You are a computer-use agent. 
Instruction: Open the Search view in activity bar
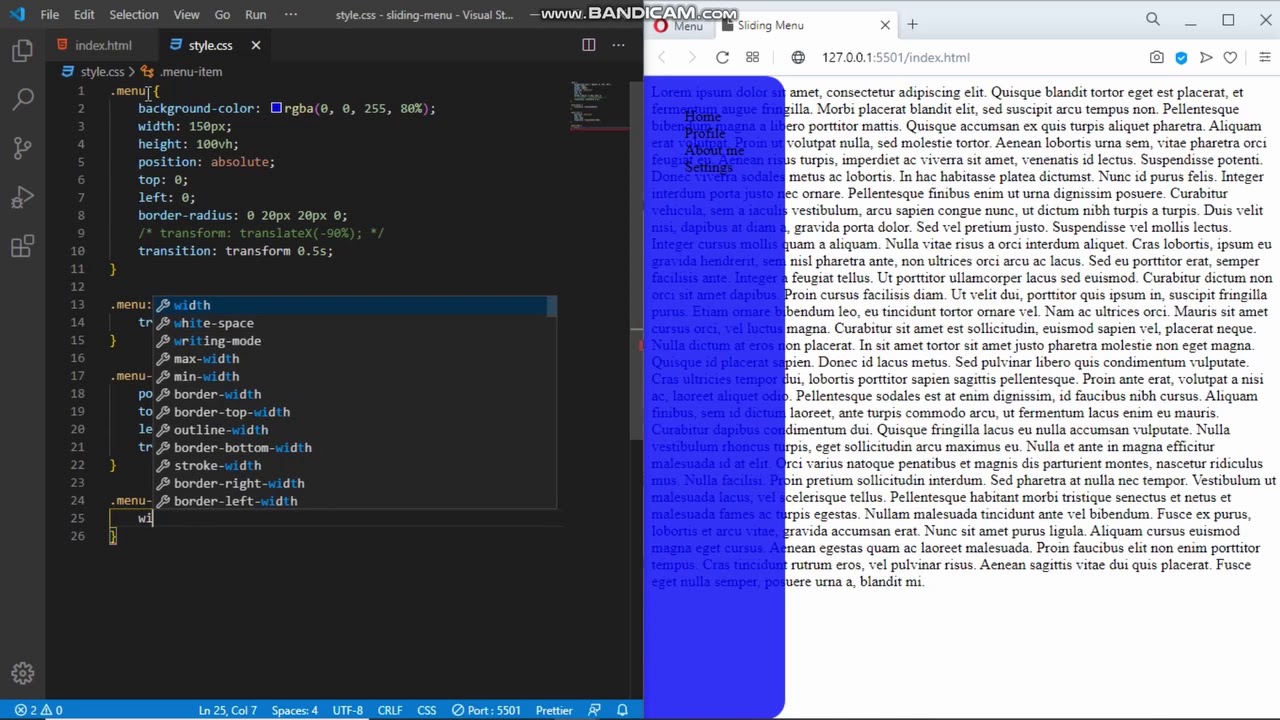[22, 99]
